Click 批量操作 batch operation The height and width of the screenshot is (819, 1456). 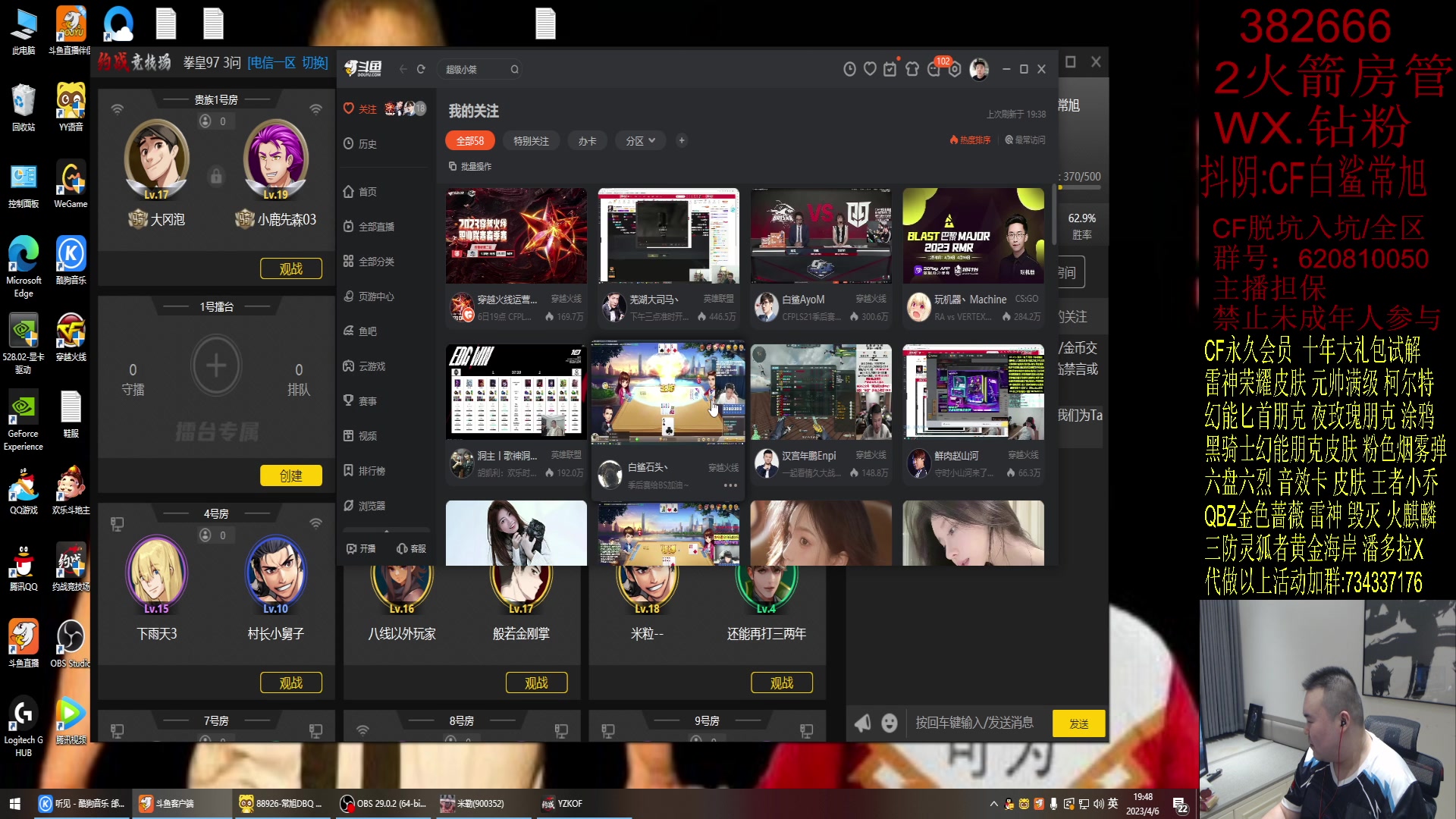click(x=469, y=166)
